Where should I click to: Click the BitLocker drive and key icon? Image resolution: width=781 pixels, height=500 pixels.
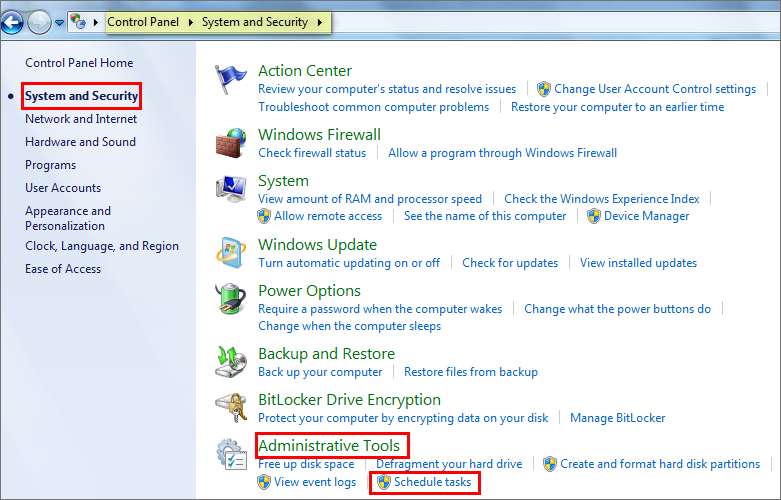[x=231, y=408]
